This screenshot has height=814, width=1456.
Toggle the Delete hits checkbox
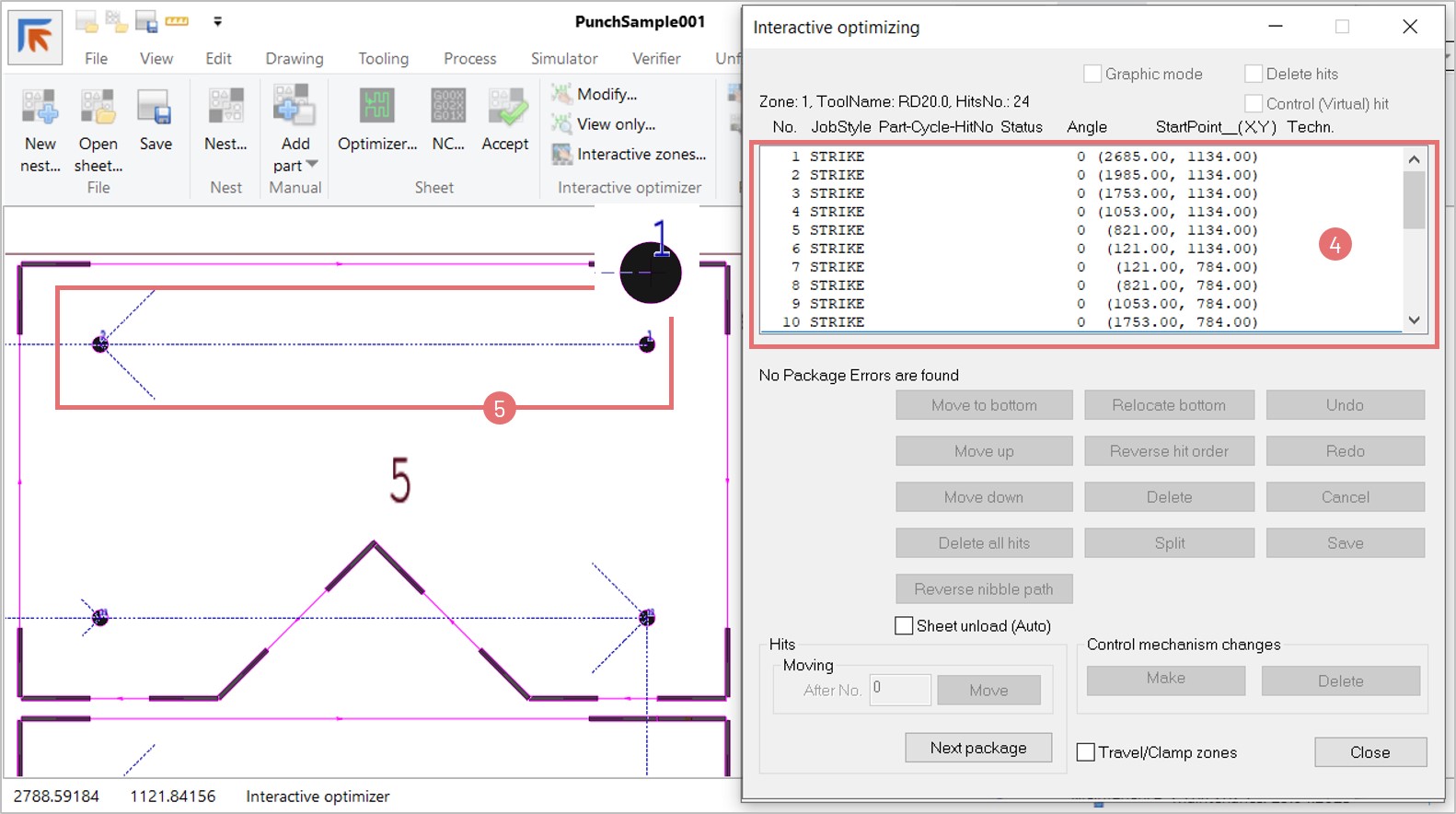1254,74
